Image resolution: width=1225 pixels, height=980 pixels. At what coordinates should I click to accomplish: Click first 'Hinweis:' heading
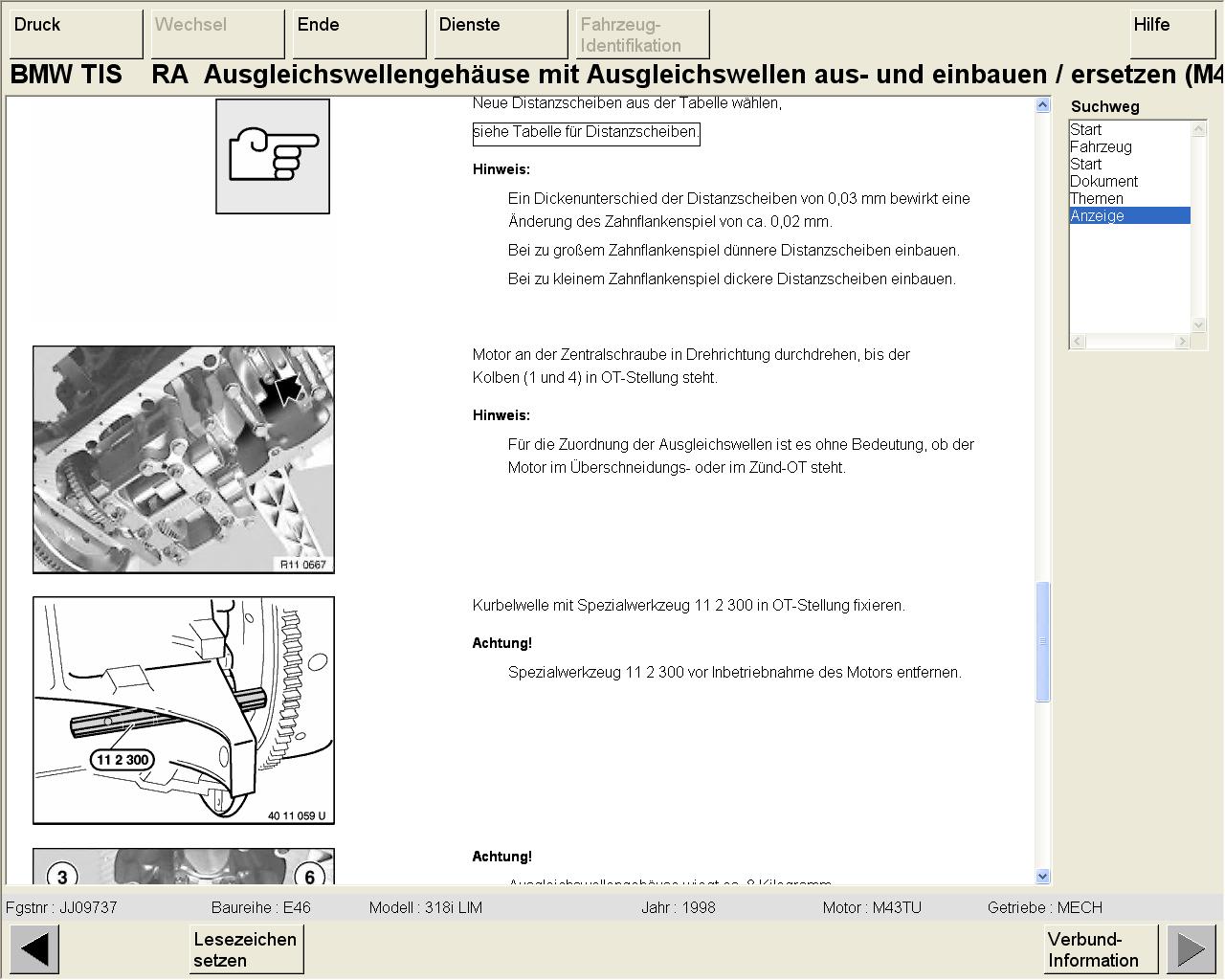click(501, 169)
